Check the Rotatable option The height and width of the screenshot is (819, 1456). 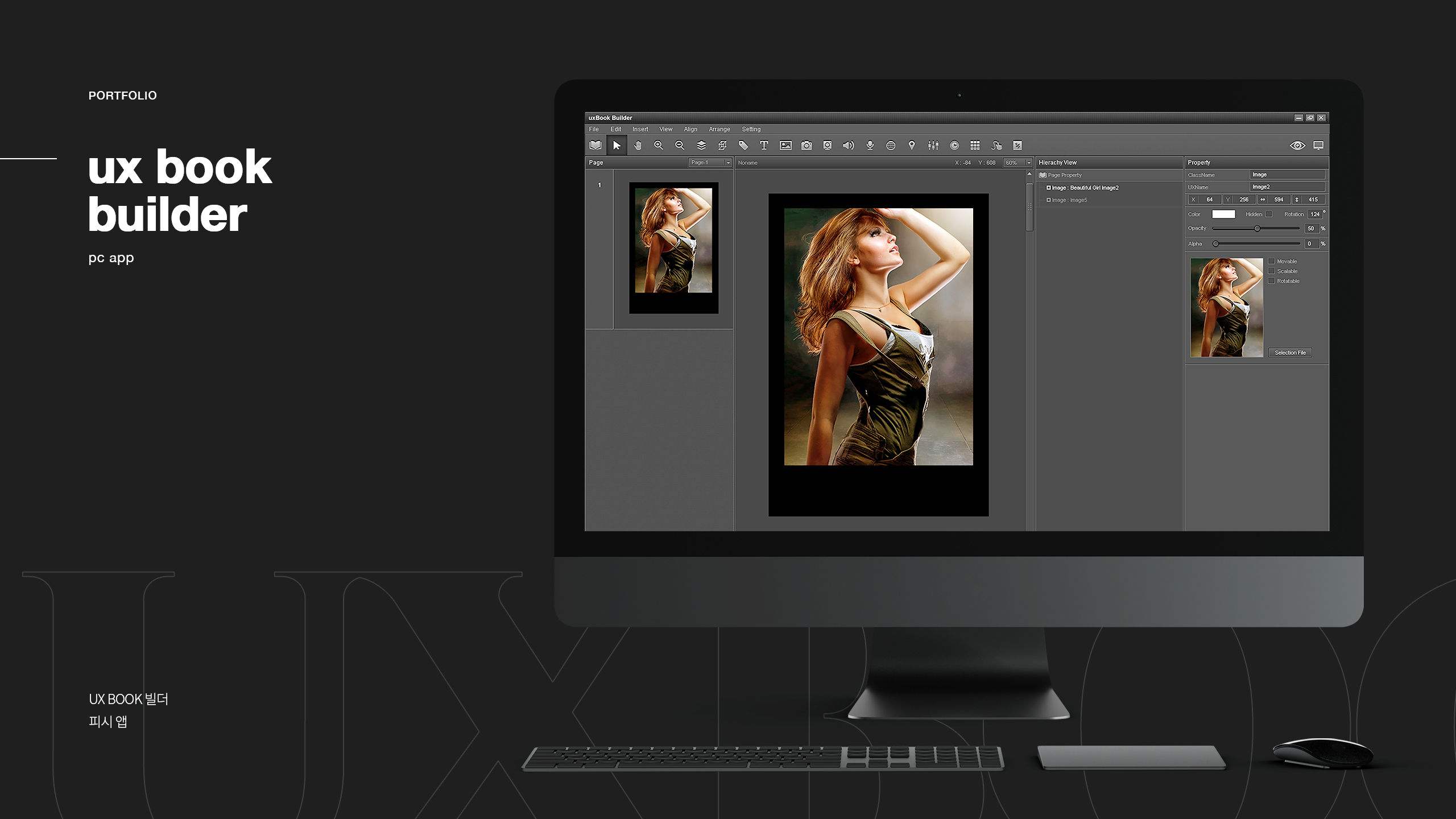point(1271,281)
